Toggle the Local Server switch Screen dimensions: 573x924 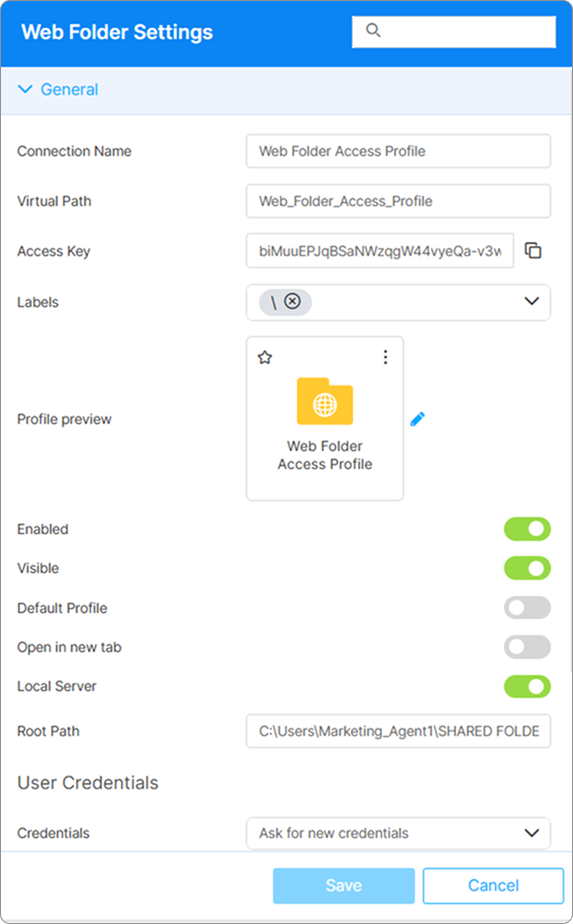click(x=527, y=687)
